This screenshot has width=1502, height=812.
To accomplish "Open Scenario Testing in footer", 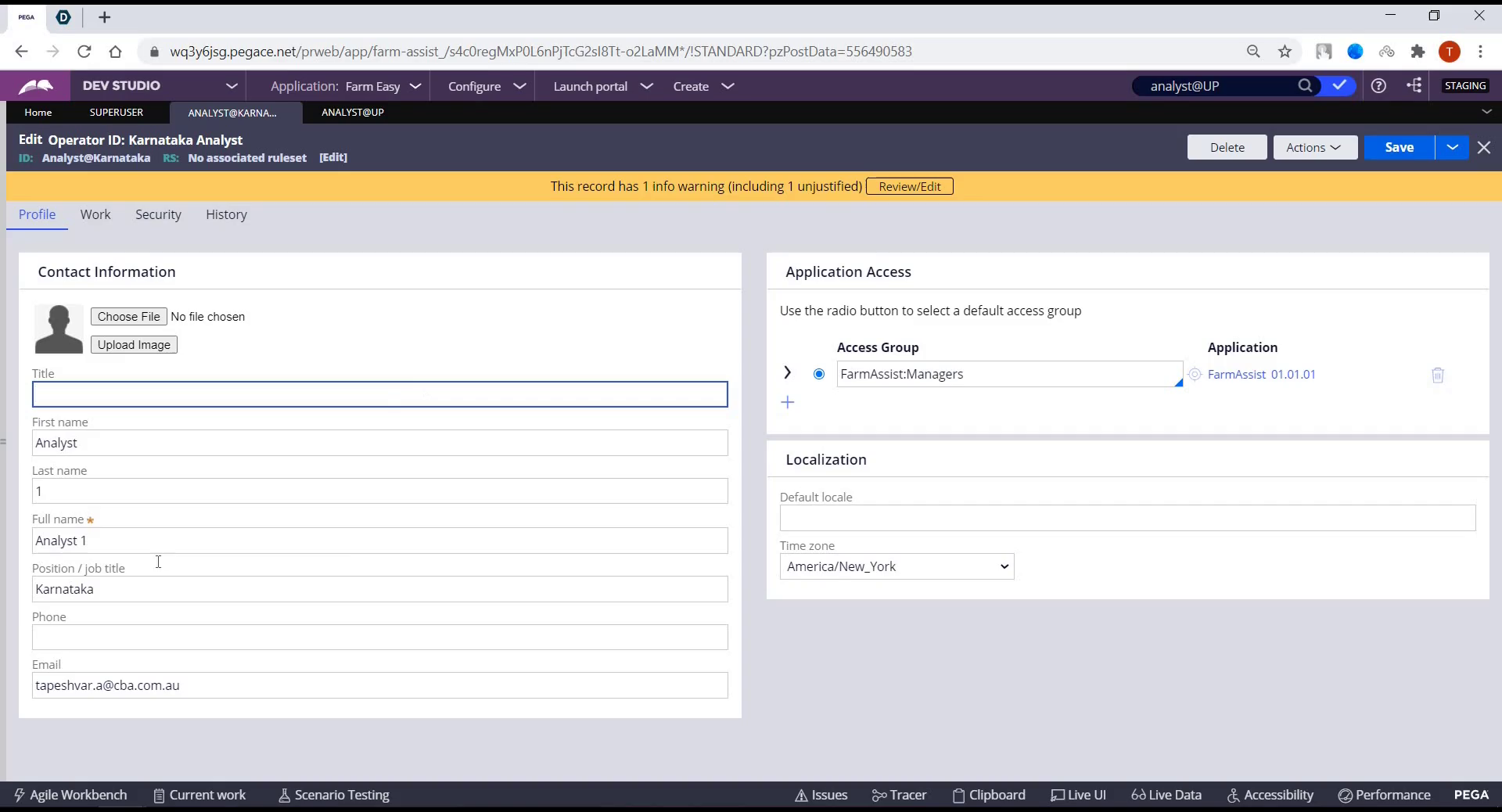I will [334, 795].
